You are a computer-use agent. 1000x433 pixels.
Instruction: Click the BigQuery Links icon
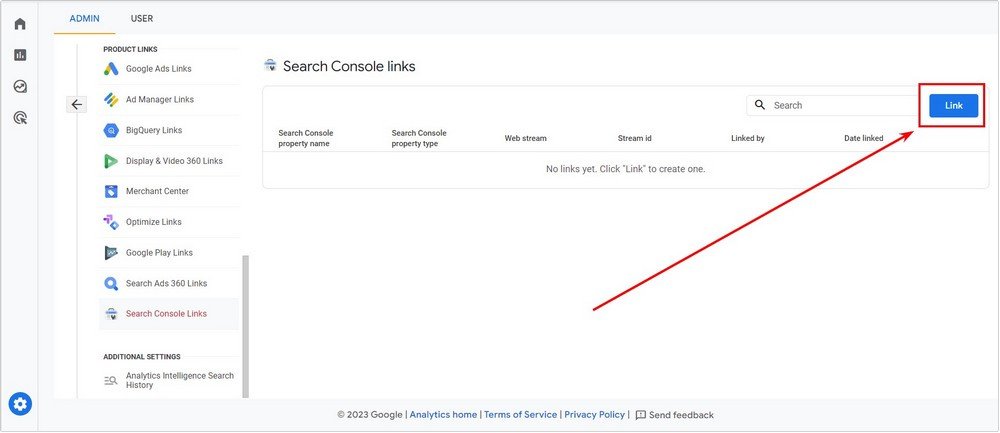(111, 130)
